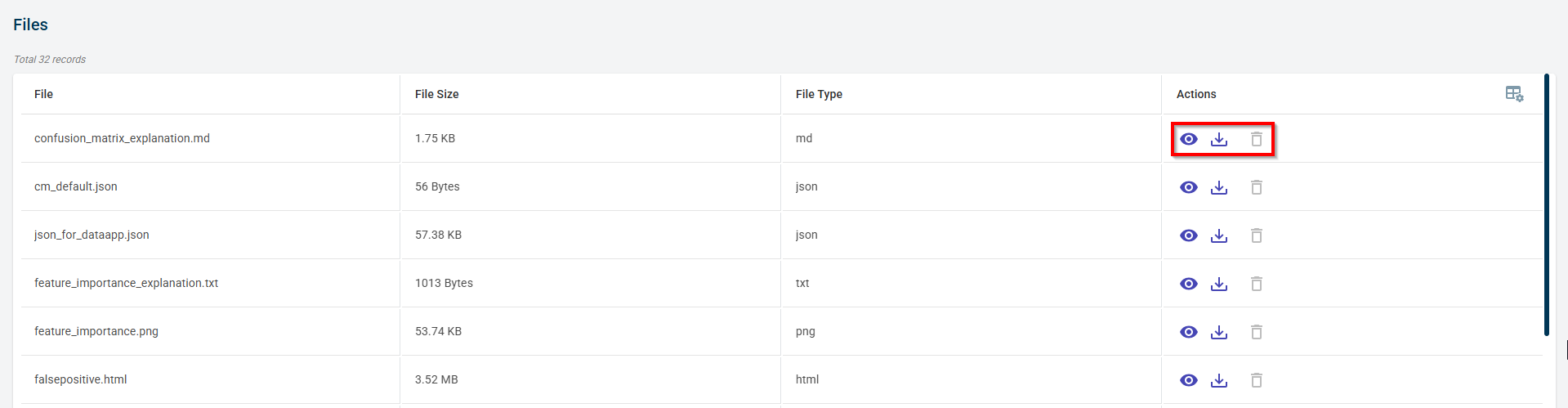Click the falsepositive.html file name
1568x408 pixels.
[81, 379]
